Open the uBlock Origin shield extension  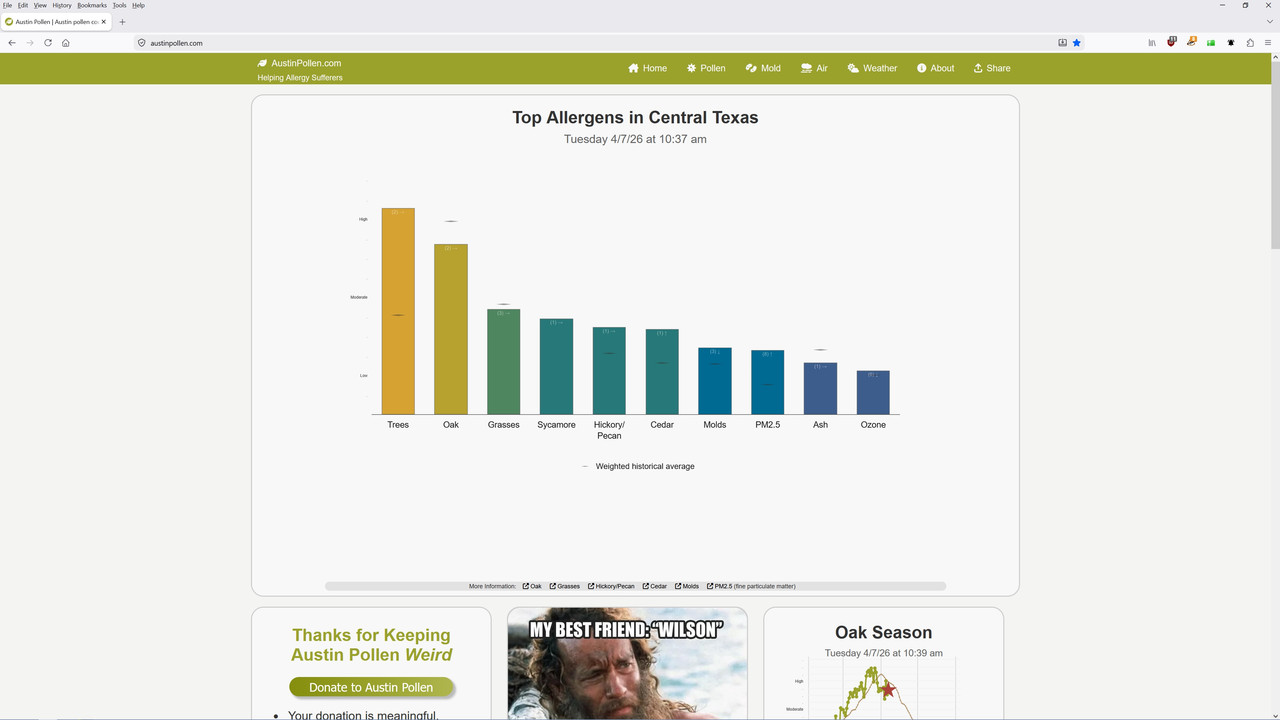pos(1172,43)
